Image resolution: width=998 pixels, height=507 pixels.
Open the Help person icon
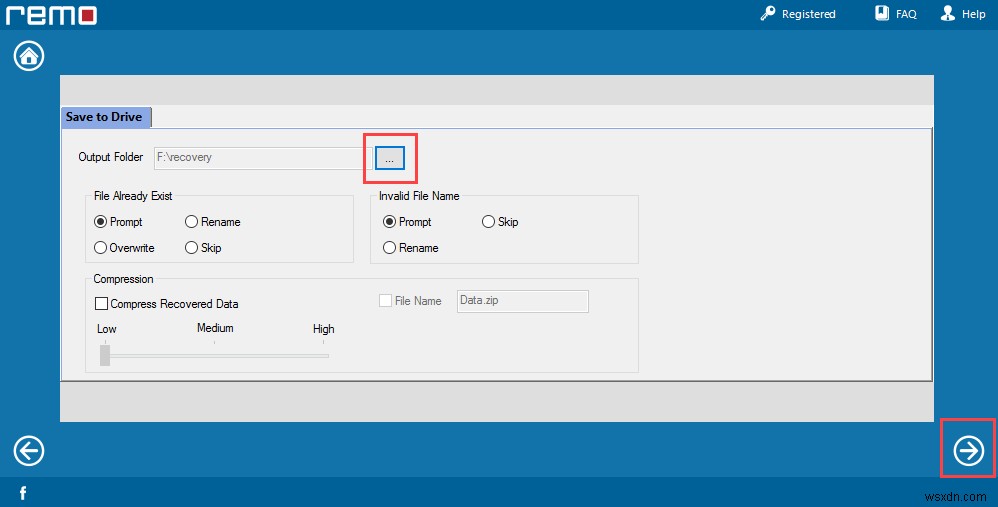tap(948, 13)
